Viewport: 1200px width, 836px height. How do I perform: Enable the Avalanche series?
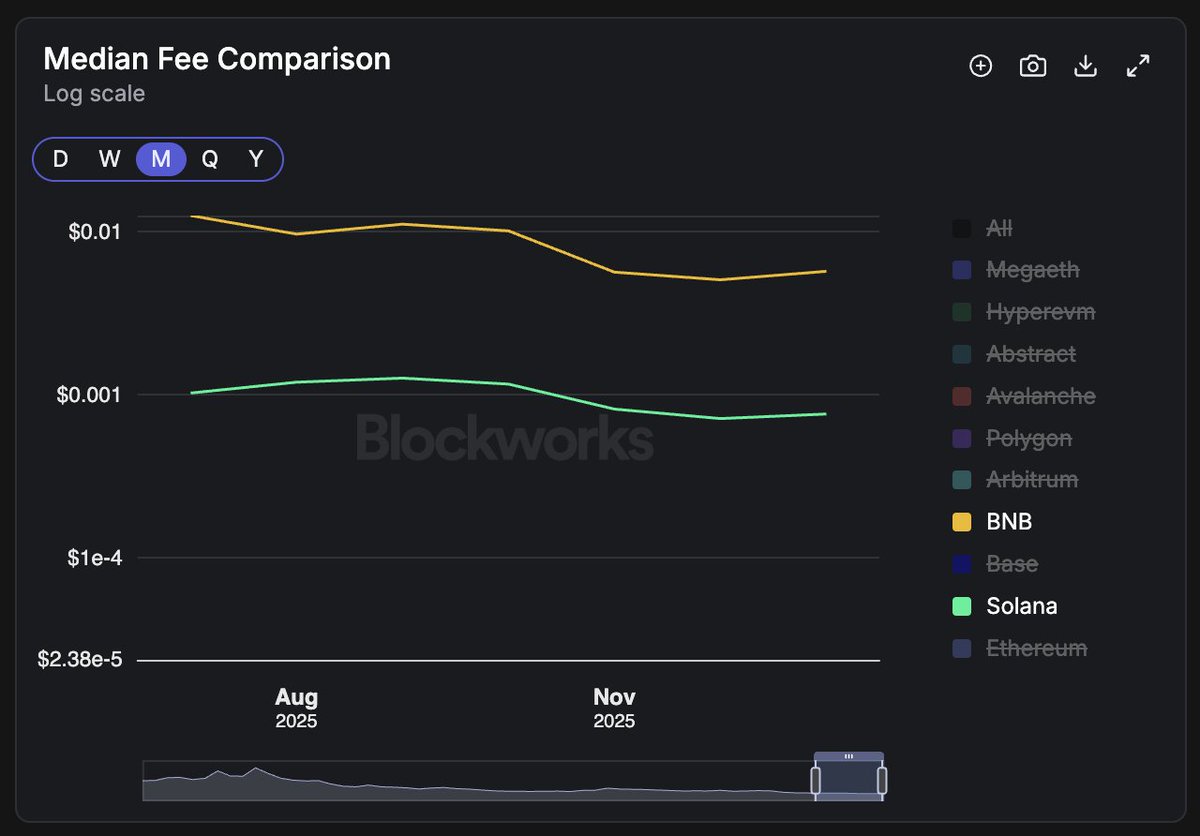tap(1024, 396)
